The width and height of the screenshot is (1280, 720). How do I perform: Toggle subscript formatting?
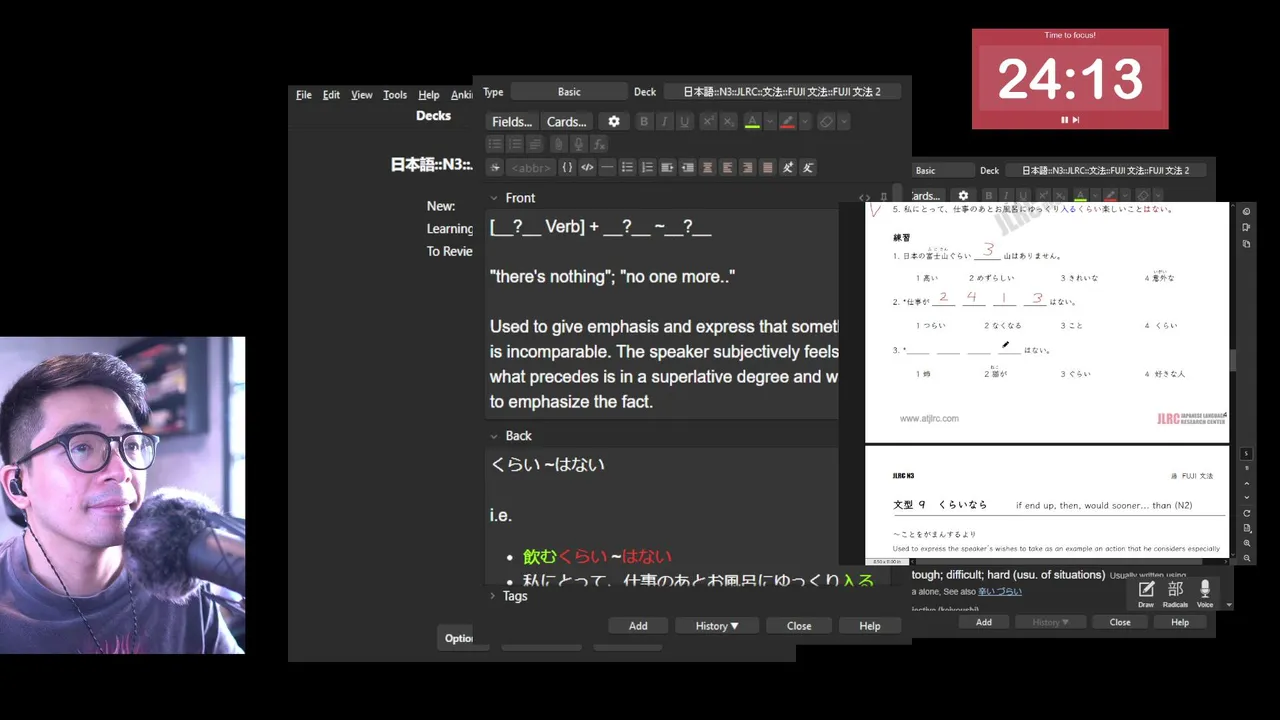(728, 121)
